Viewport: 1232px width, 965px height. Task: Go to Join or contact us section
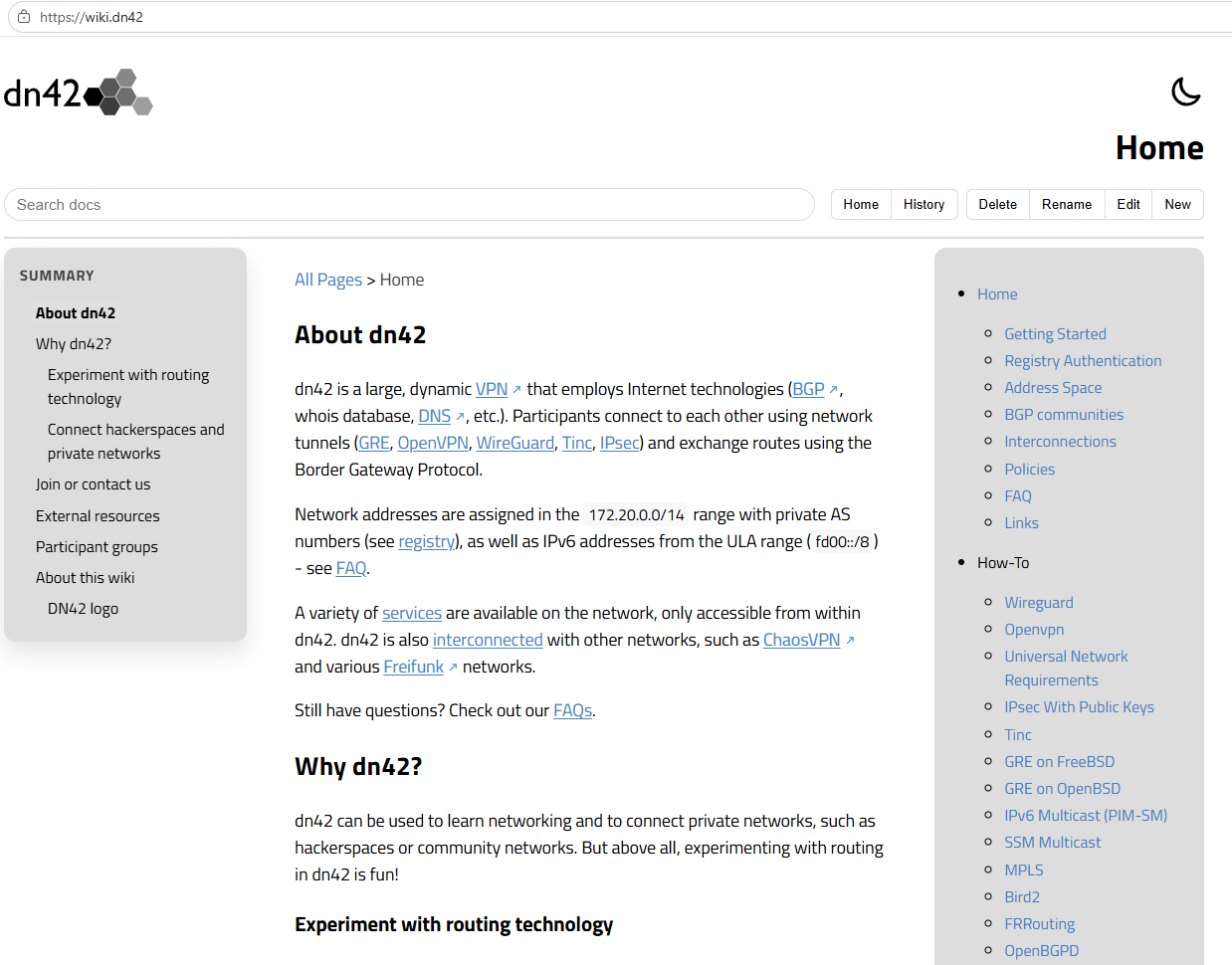(x=94, y=484)
